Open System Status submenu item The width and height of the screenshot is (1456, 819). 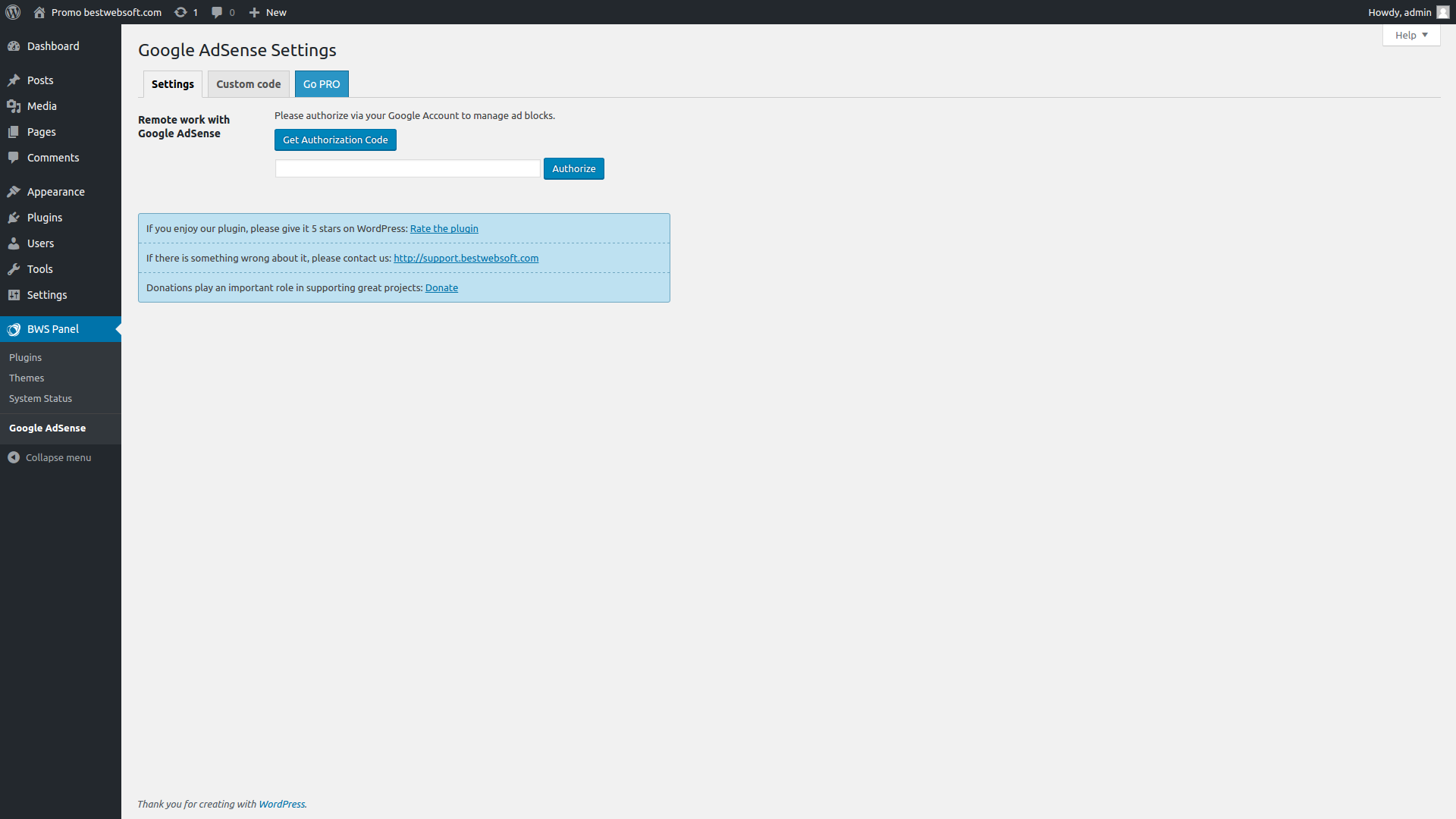[x=40, y=398]
